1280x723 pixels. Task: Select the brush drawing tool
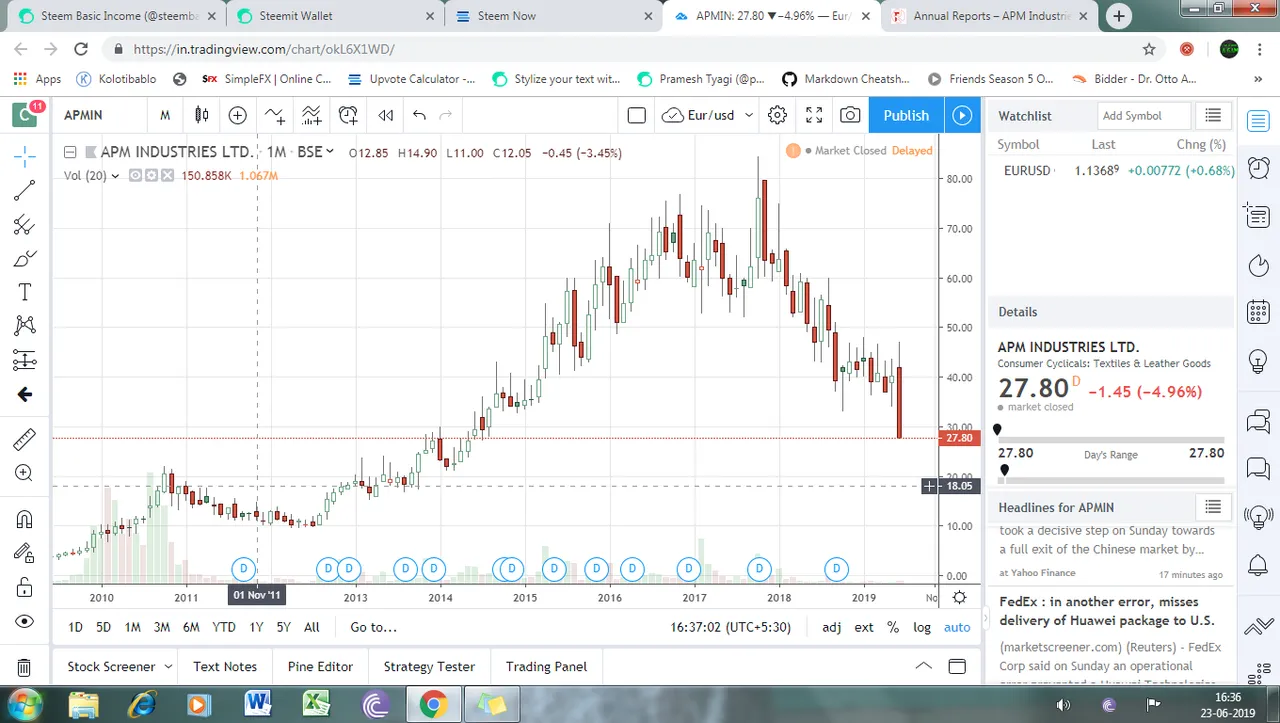(x=25, y=259)
